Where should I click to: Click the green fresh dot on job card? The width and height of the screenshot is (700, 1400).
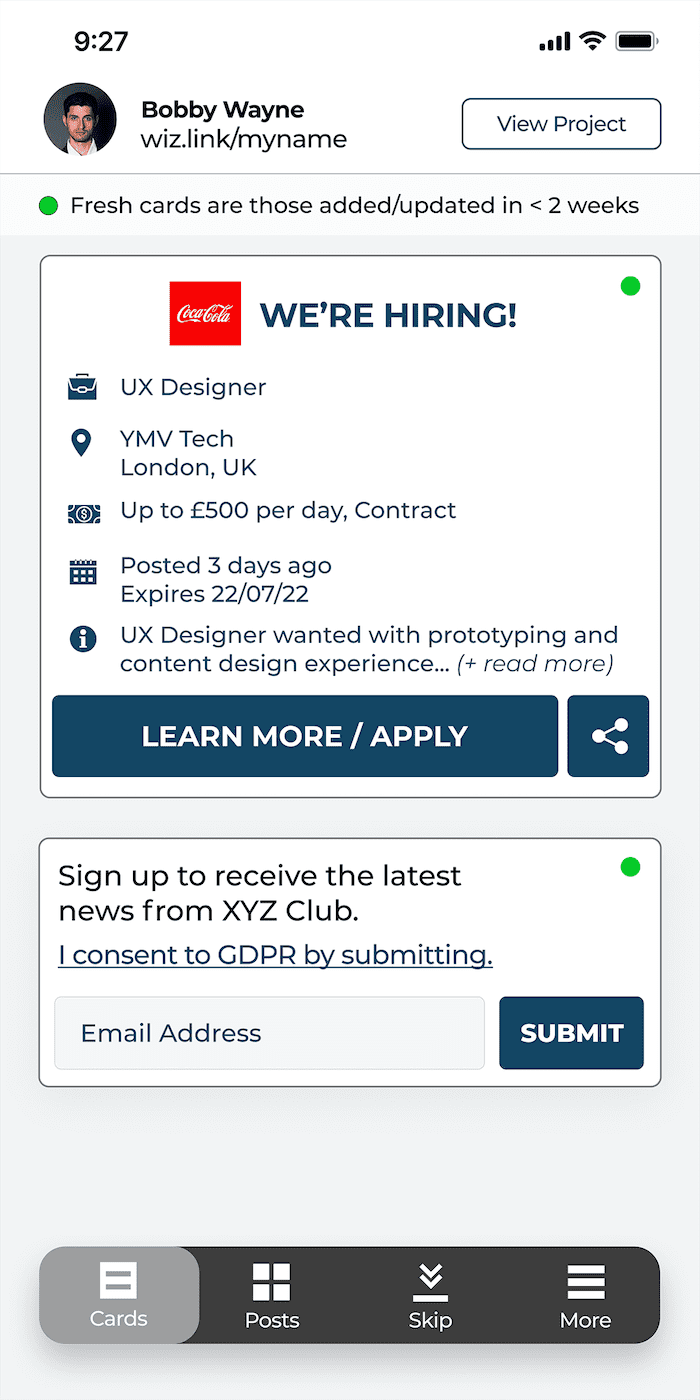630,287
